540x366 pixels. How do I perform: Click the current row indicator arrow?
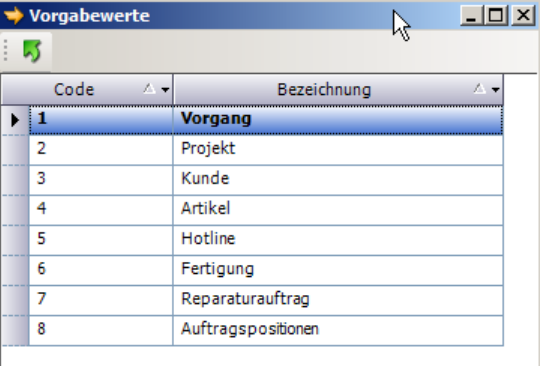click(15, 120)
